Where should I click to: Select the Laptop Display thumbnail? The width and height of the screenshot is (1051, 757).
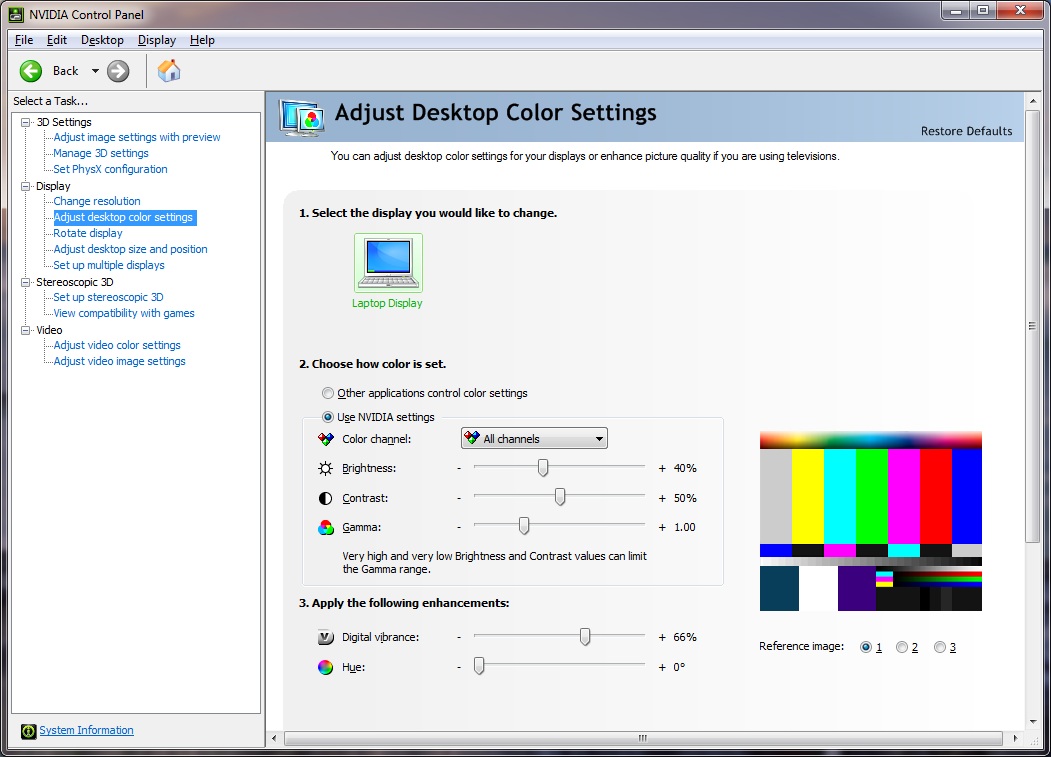click(388, 263)
